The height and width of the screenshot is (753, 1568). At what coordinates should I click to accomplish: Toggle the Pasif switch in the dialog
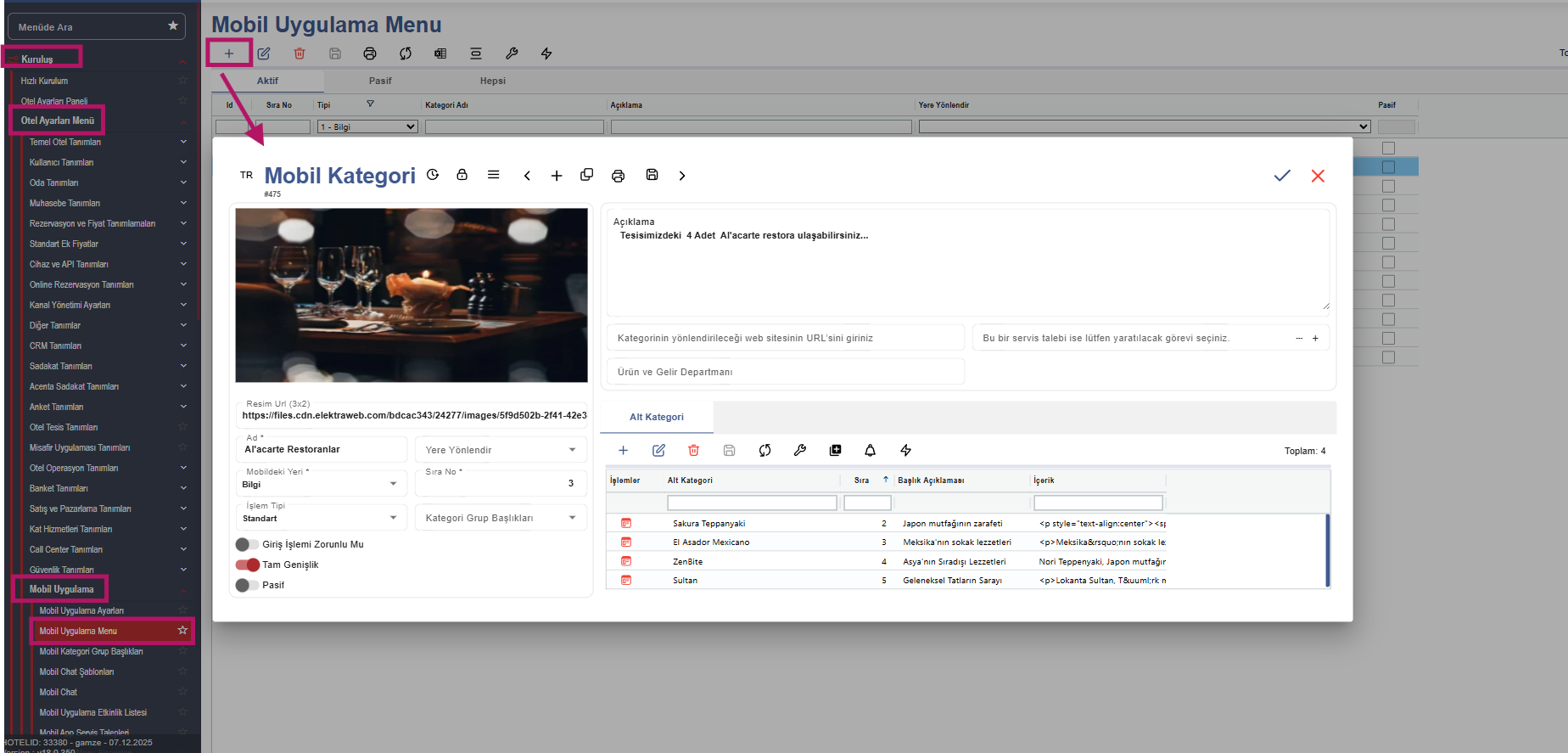click(247, 585)
